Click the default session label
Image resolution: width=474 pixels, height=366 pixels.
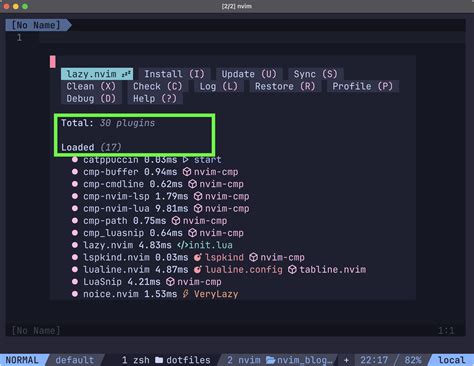75,360
